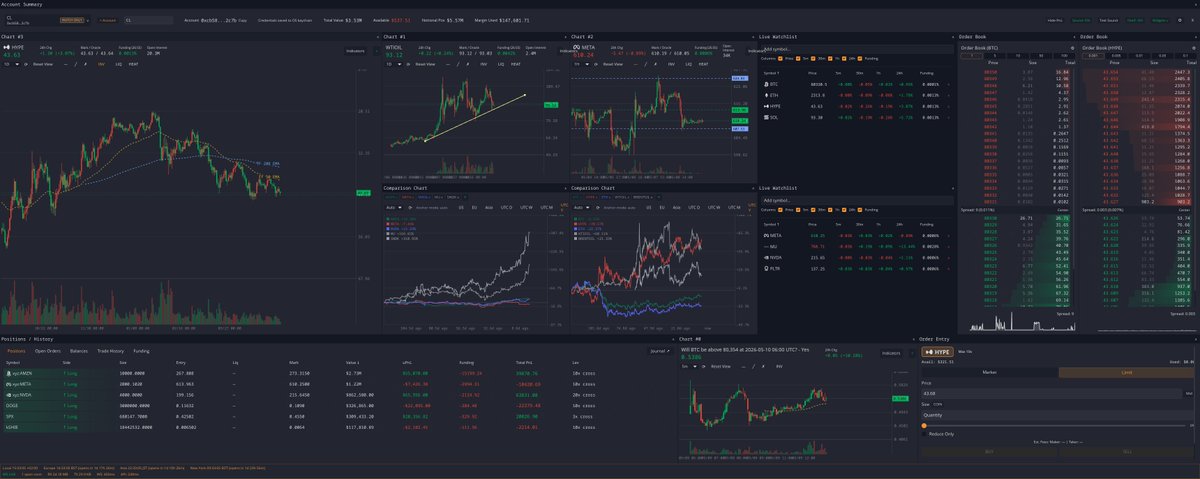1200x479 pixels.
Task: Toggle Price column checkbox in top Live Watchlist
Action: (x=779, y=58)
